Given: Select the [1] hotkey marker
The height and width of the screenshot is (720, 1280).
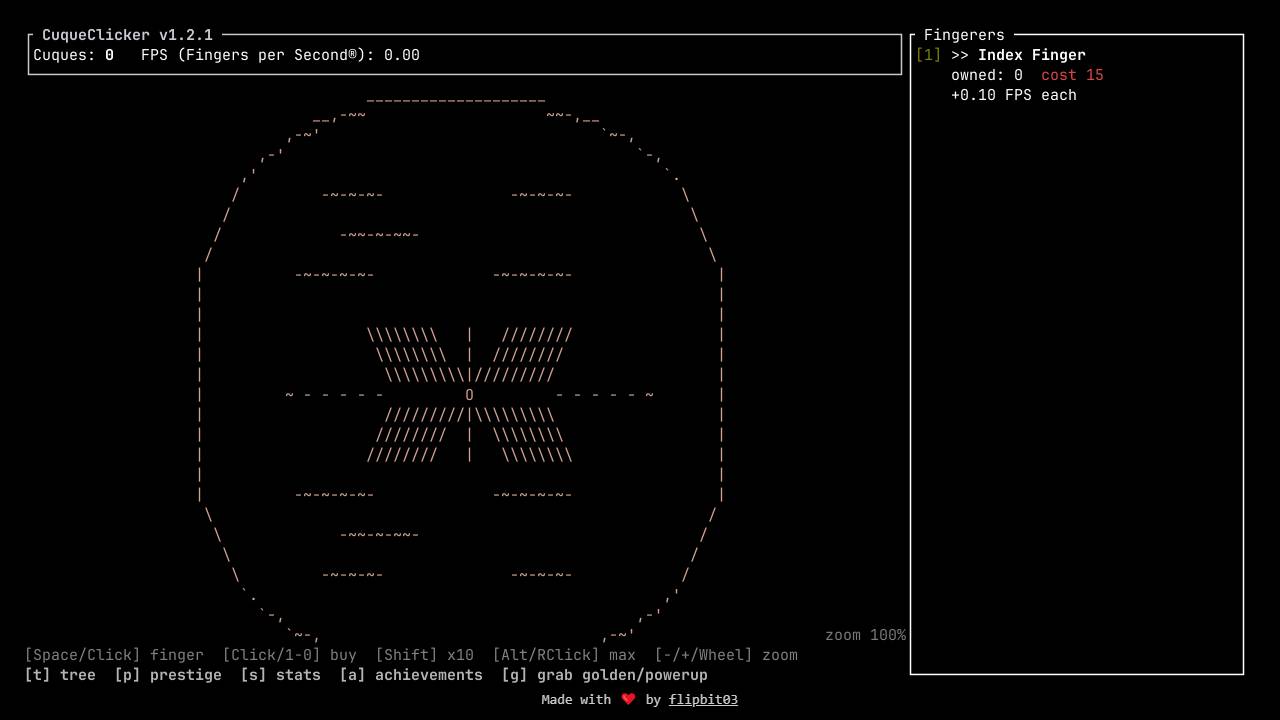Looking at the screenshot, I should tap(928, 55).
